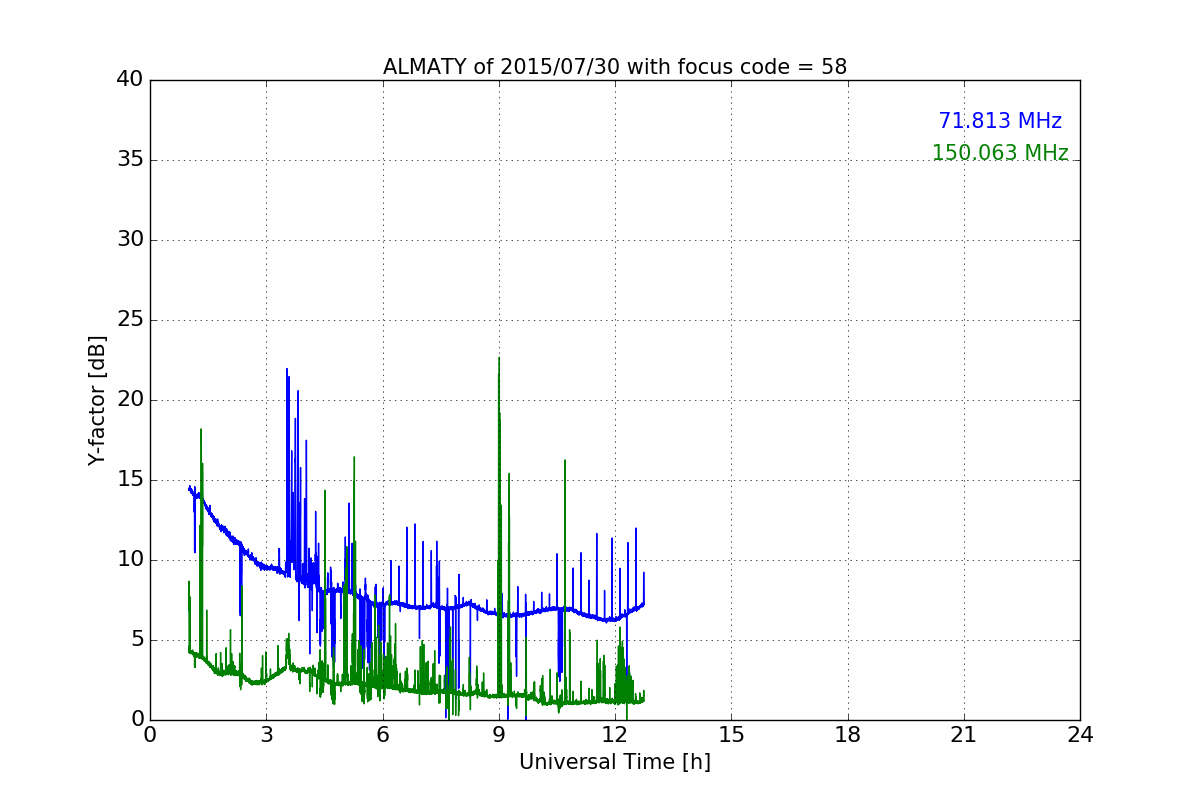The width and height of the screenshot is (1200, 800).
Task: Click y-axis tick label '30'
Action: [130, 240]
